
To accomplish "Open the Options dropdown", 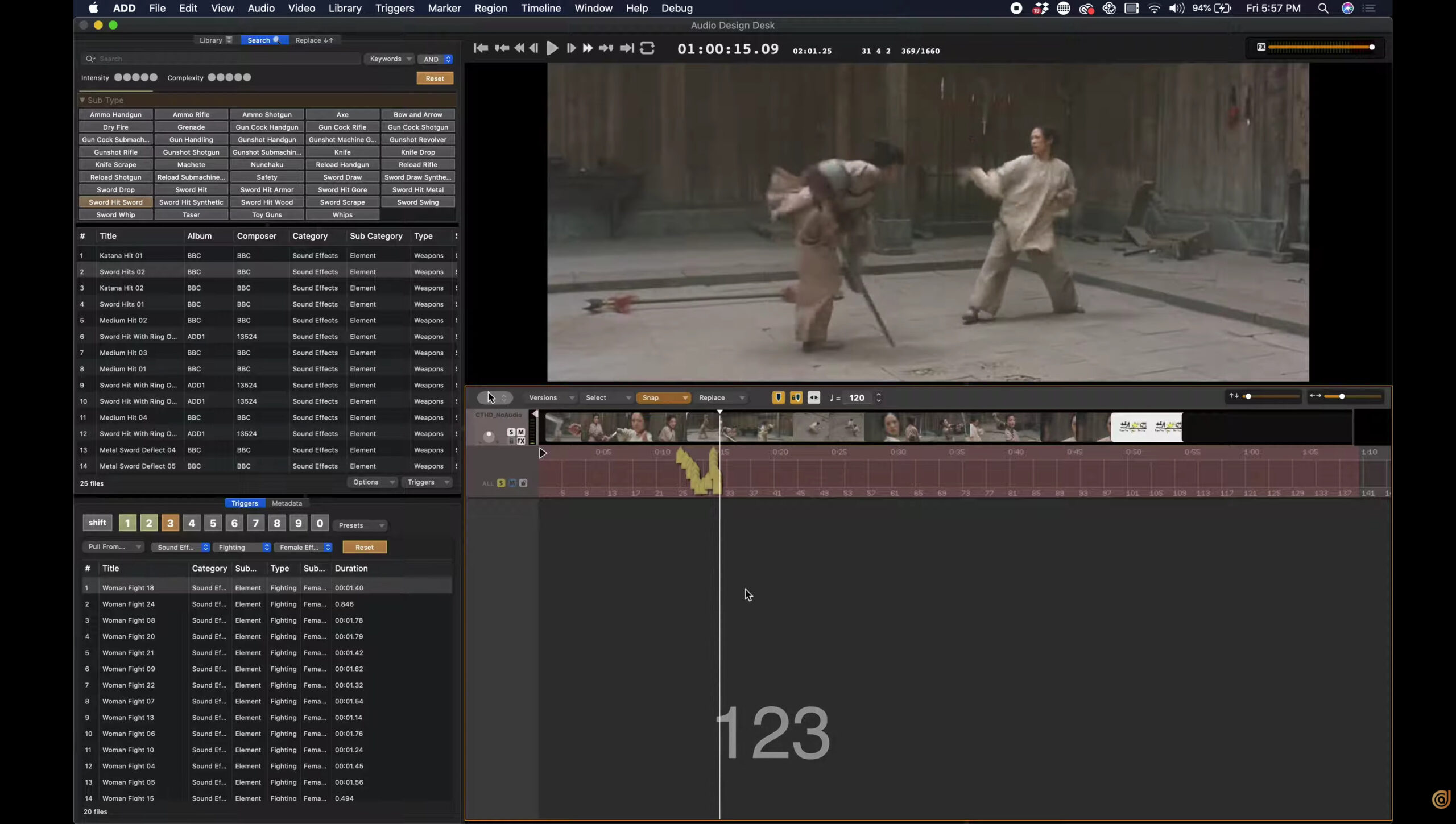I will click(x=373, y=482).
